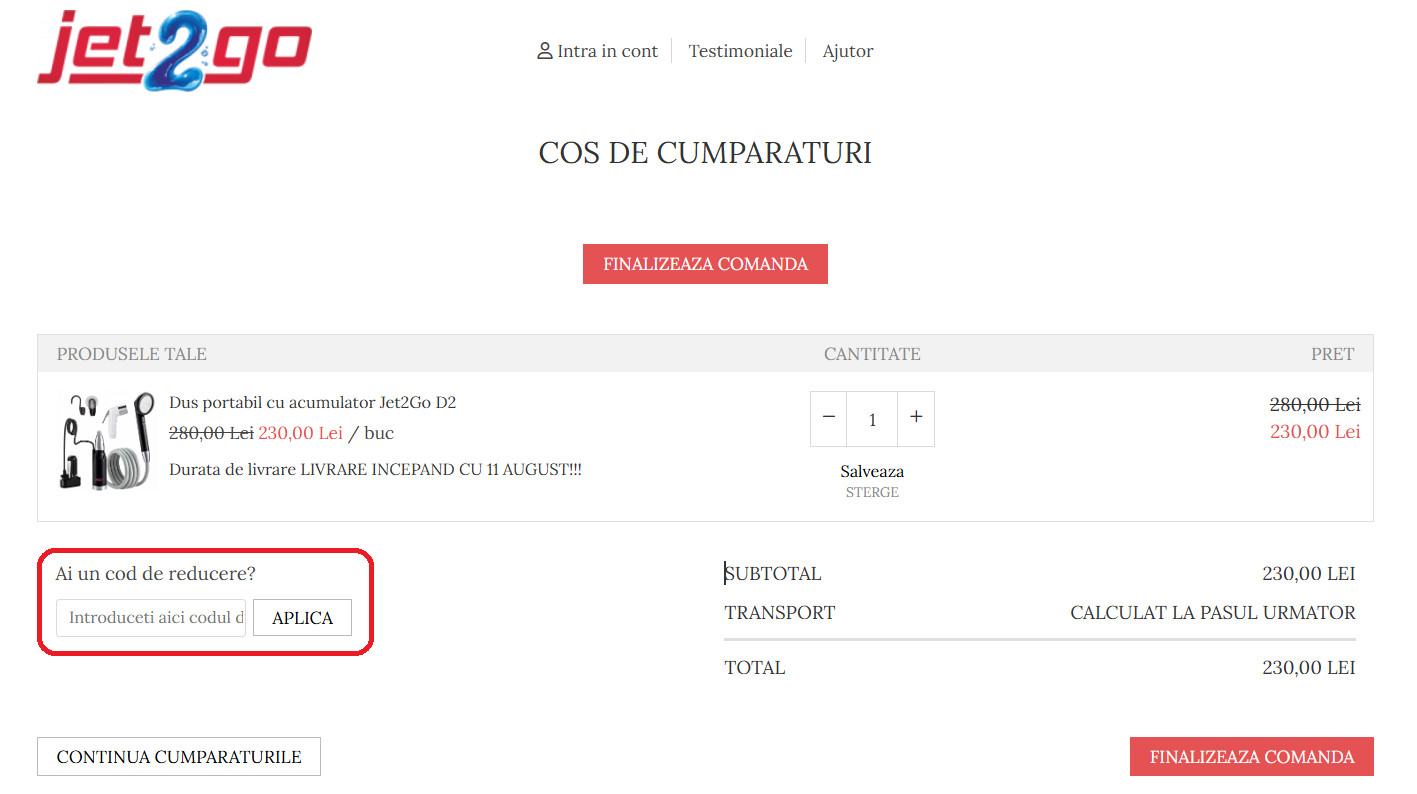Save the cart with Salveaza
The width and height of the screenshot is (1417, 794).
[x=871, y=471]
